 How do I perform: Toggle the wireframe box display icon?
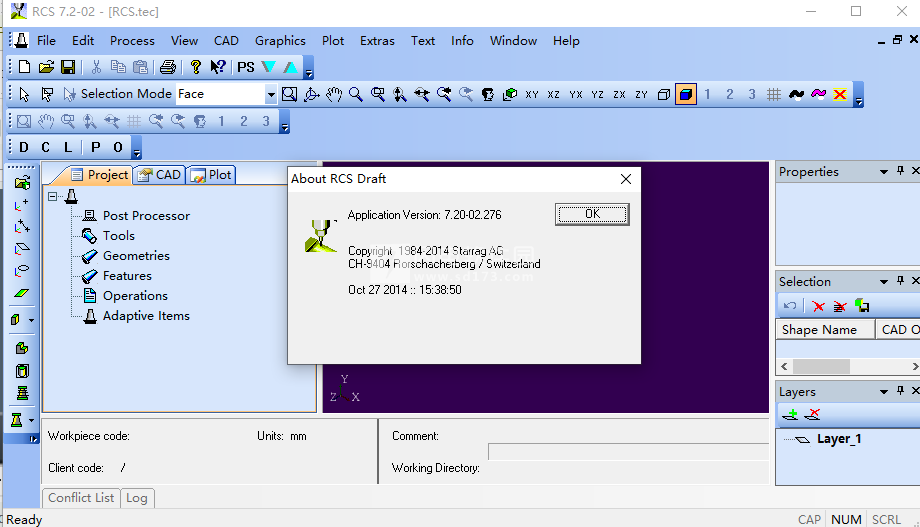coord(664,94)
